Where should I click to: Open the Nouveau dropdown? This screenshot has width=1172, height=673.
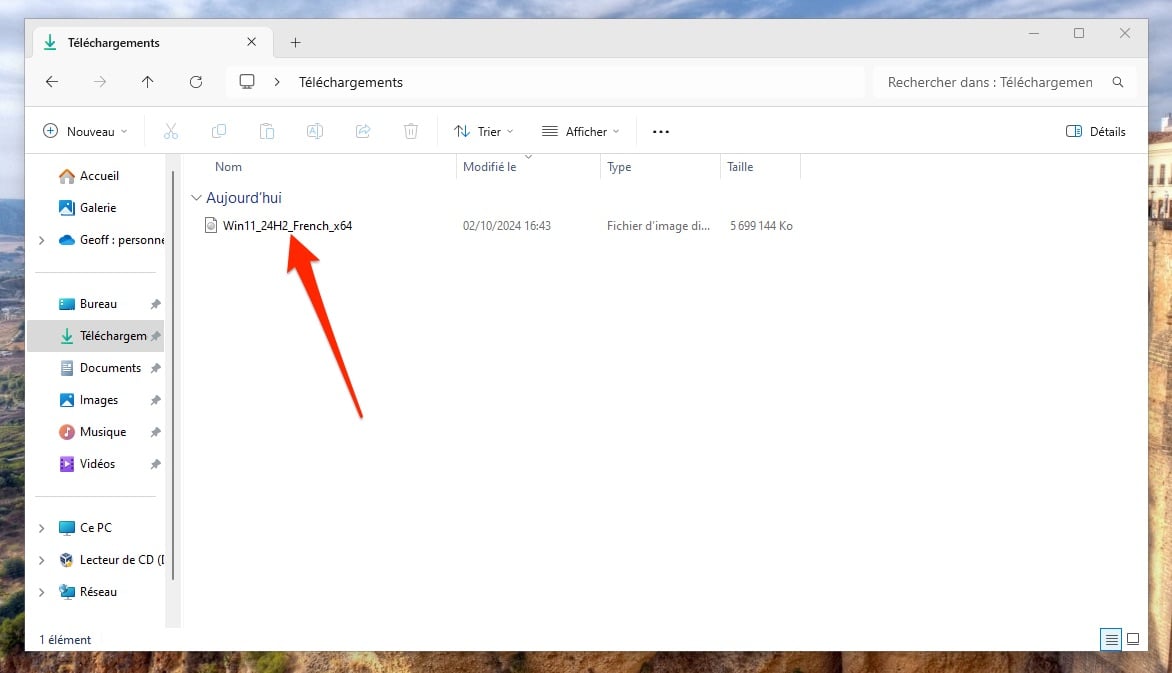pyautogui.click(x=85, y=132)
